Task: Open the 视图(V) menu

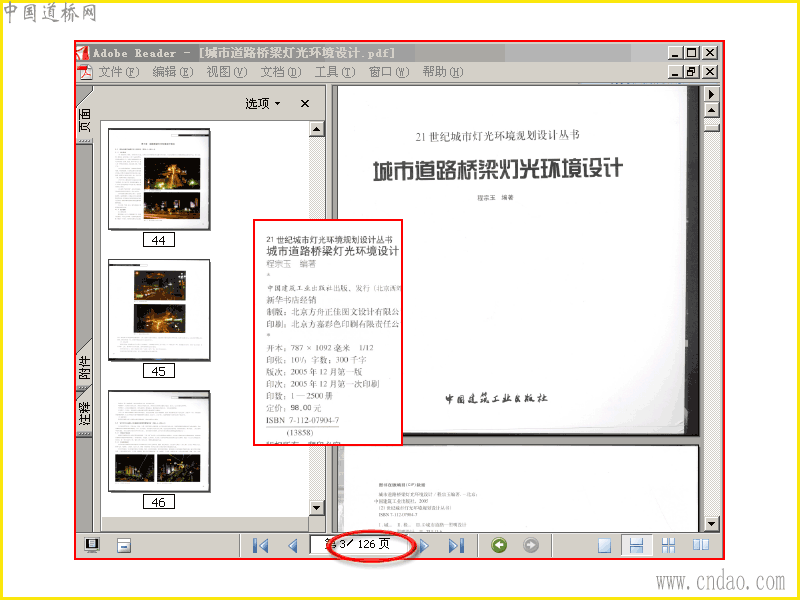Action: tap(227, 72)
